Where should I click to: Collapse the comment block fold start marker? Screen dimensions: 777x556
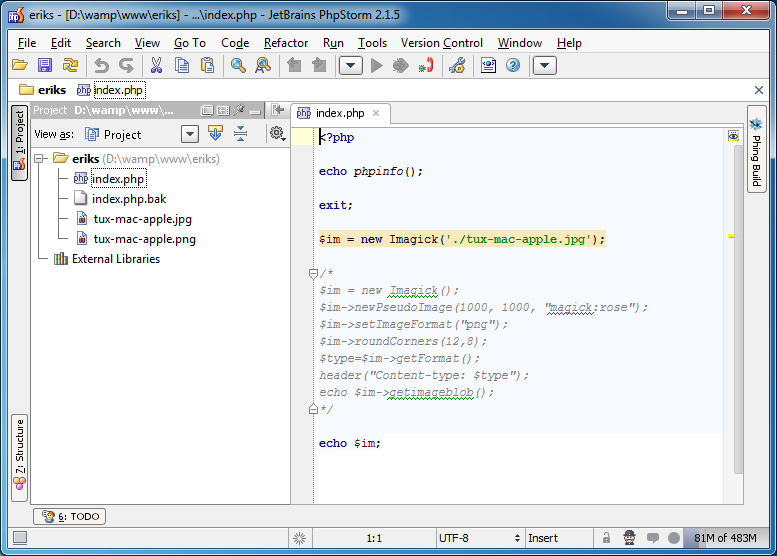(313, 273)
